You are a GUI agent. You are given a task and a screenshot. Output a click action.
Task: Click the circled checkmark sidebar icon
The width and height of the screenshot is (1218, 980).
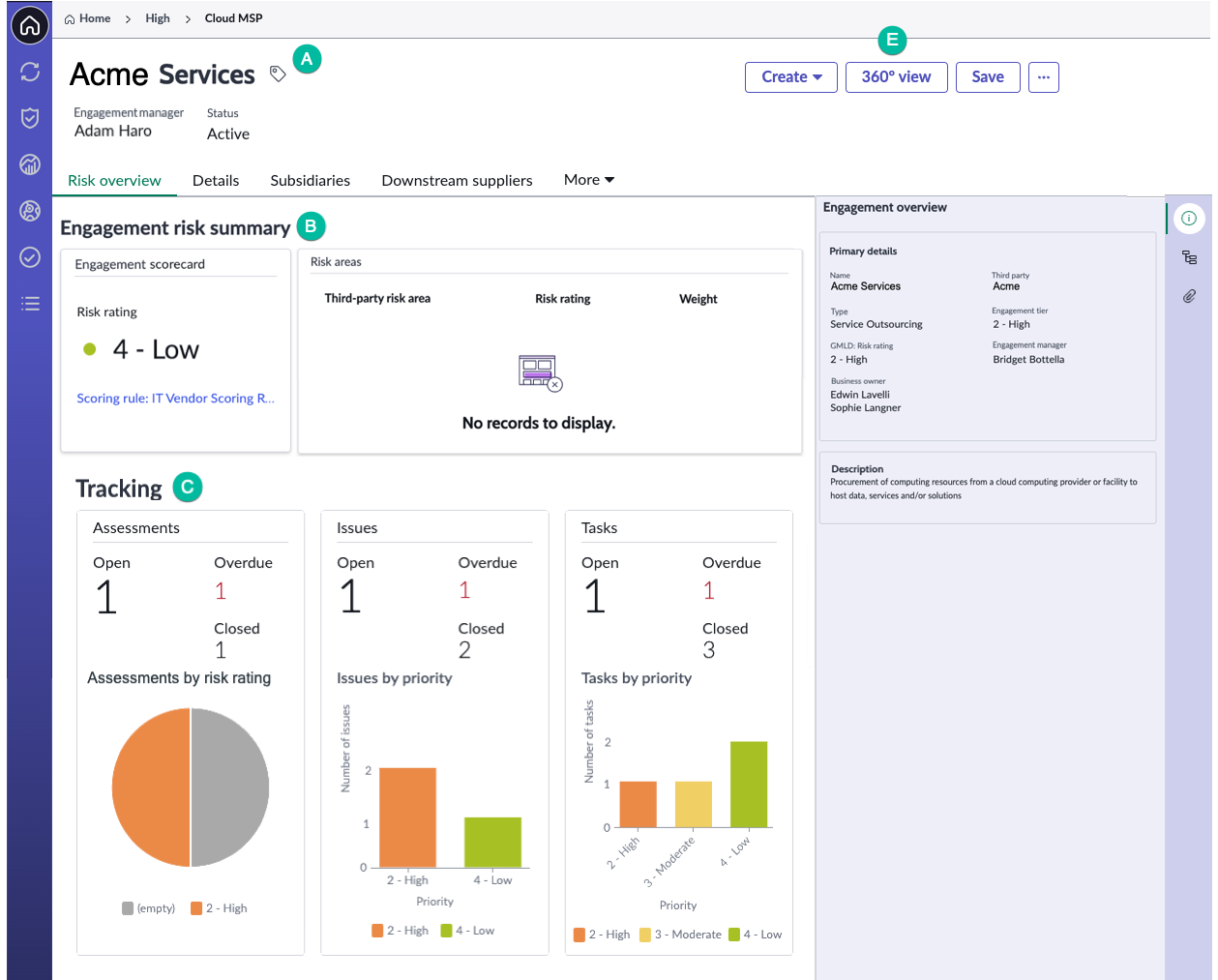(x=30, y=256)
